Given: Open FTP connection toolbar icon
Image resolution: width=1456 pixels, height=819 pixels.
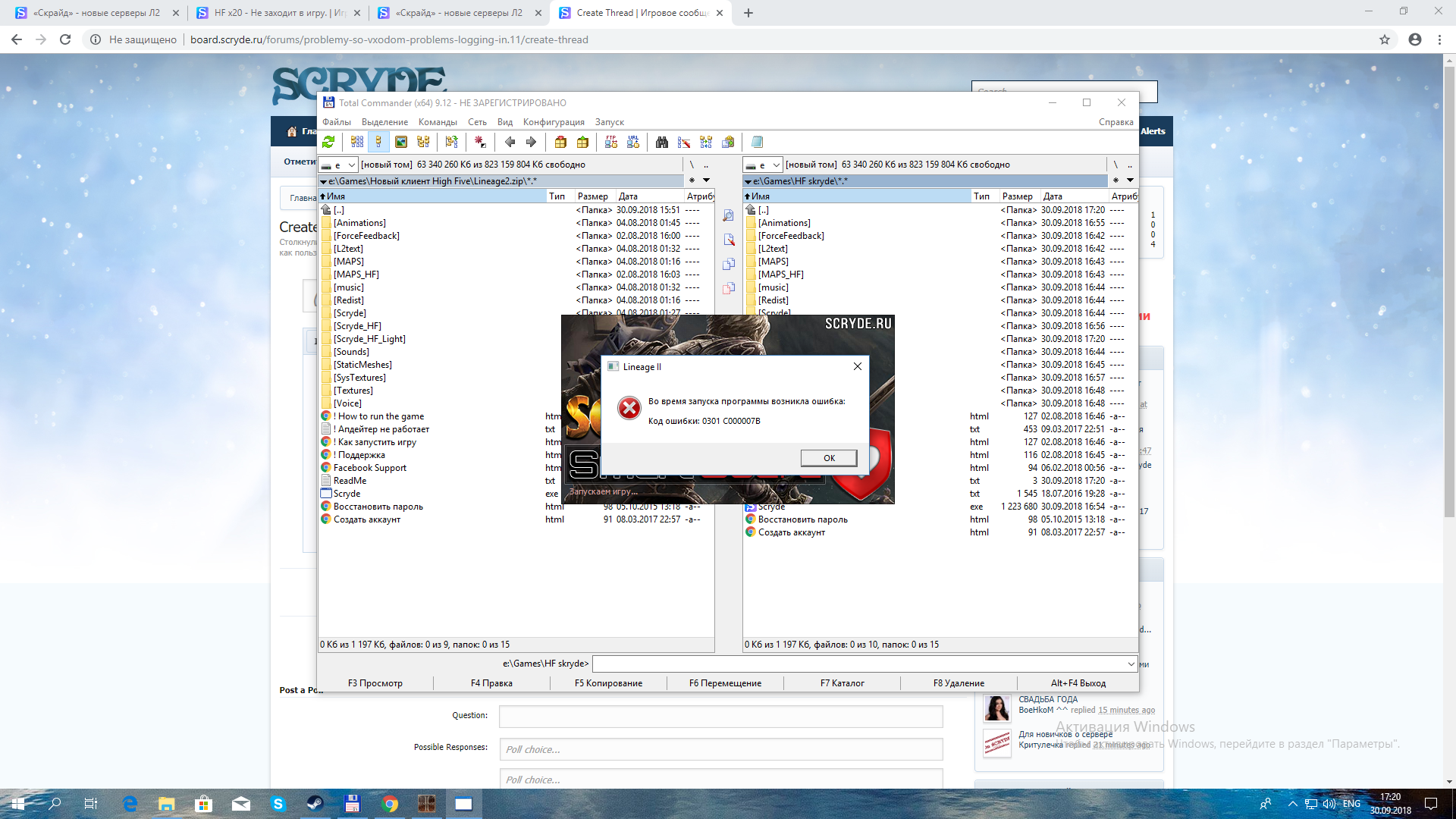Looking at the screenshot, I should [611, 142].
